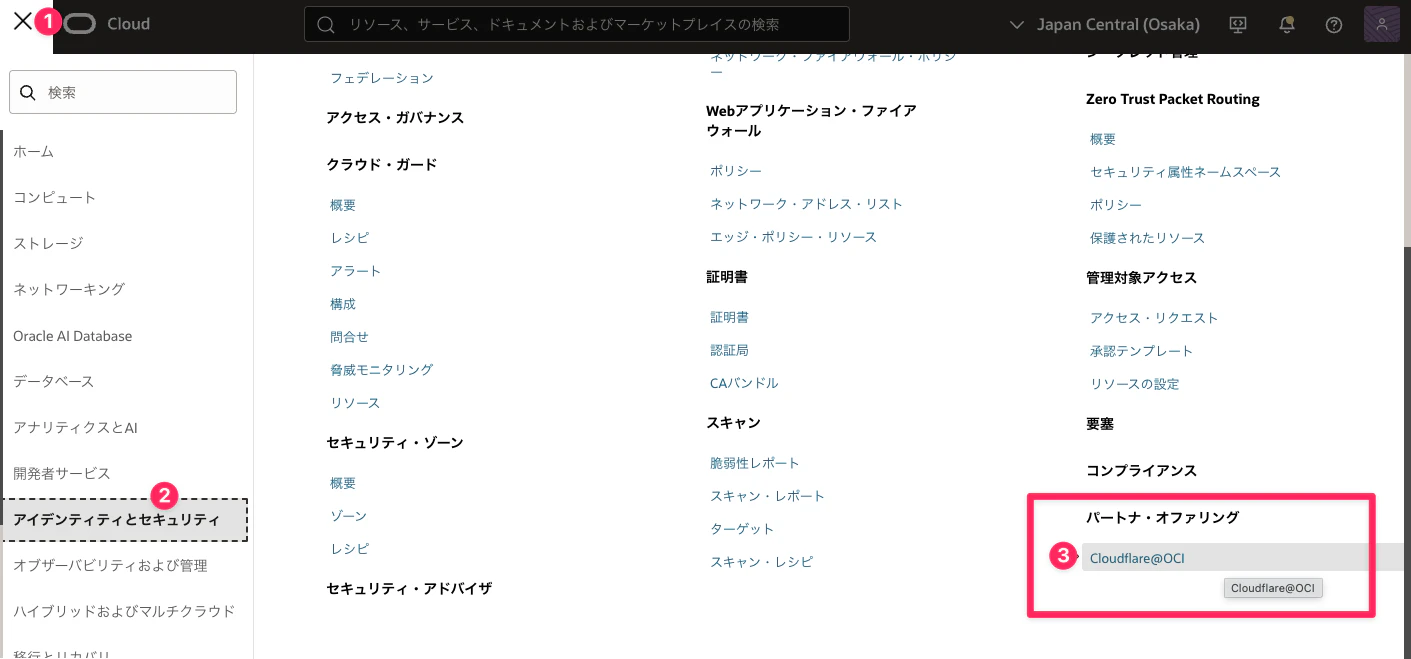
Task: Open WAF ポリシー link
Action: point(736,172)
